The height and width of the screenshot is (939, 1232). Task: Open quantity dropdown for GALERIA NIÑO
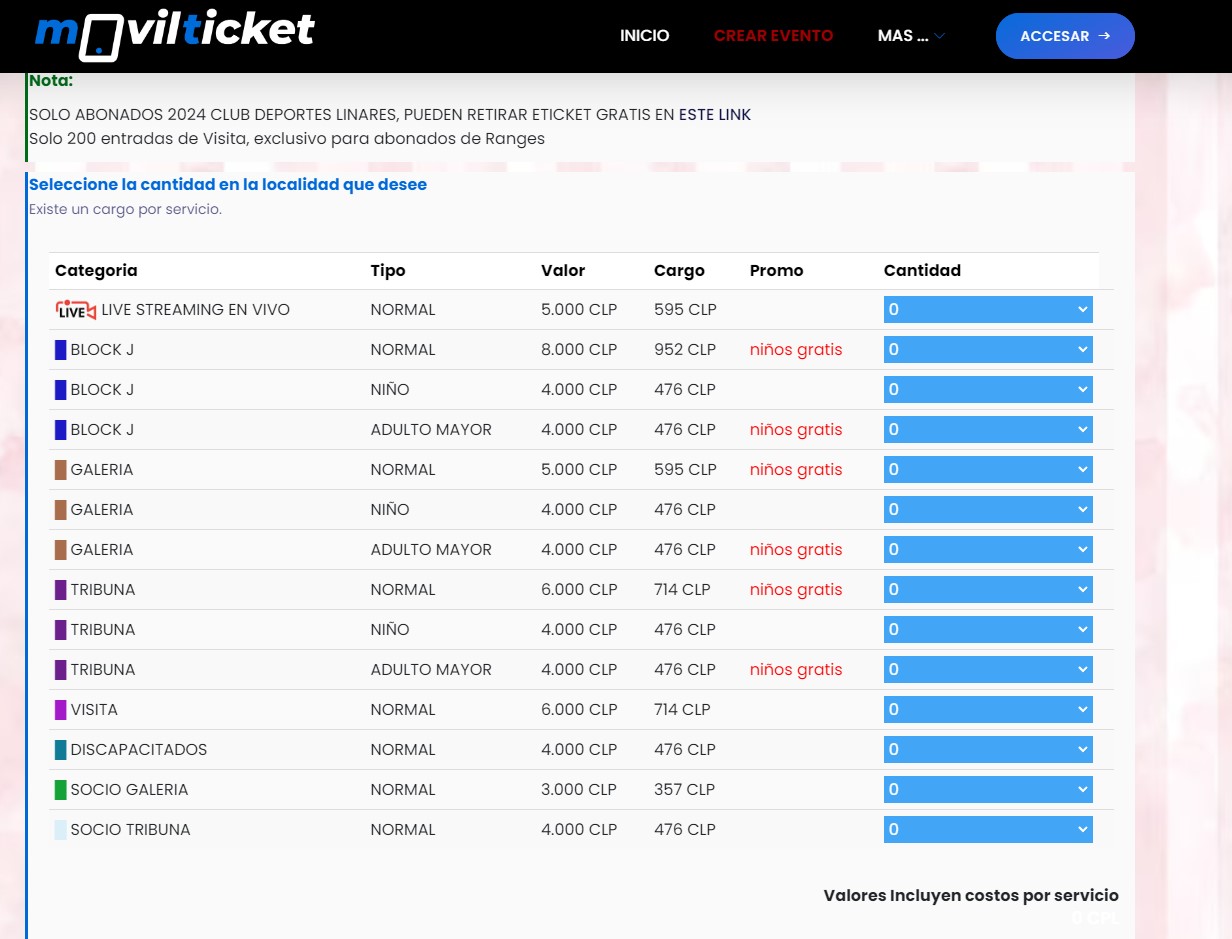point(988,510)
